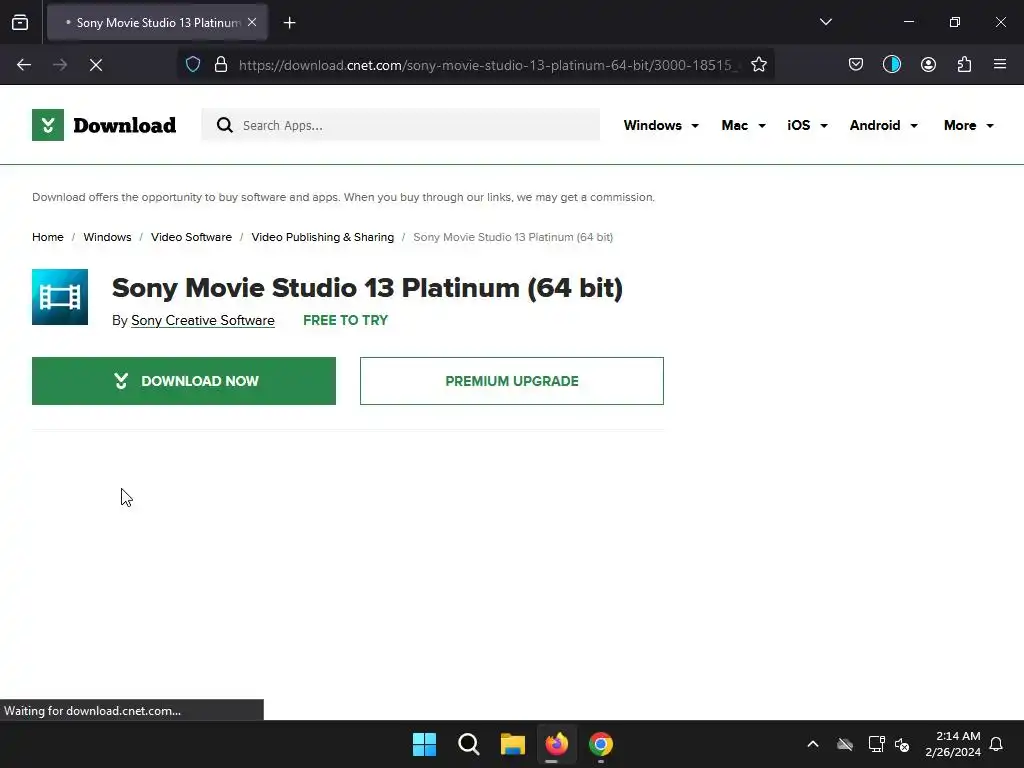Open the Windows Start menu
The width and height of the screenshot is (1024, 768).
(424, 744)
